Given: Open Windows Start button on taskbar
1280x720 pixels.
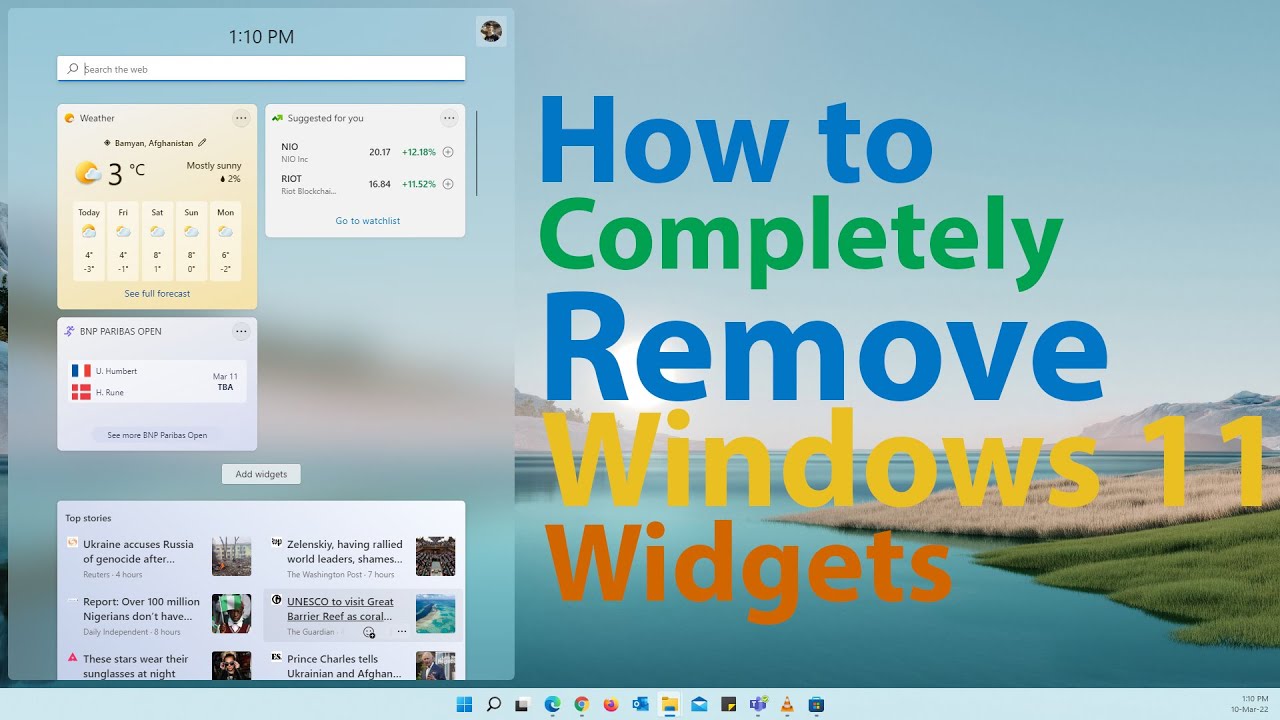Looking at the screenshot, I should (x=464, y=704).
